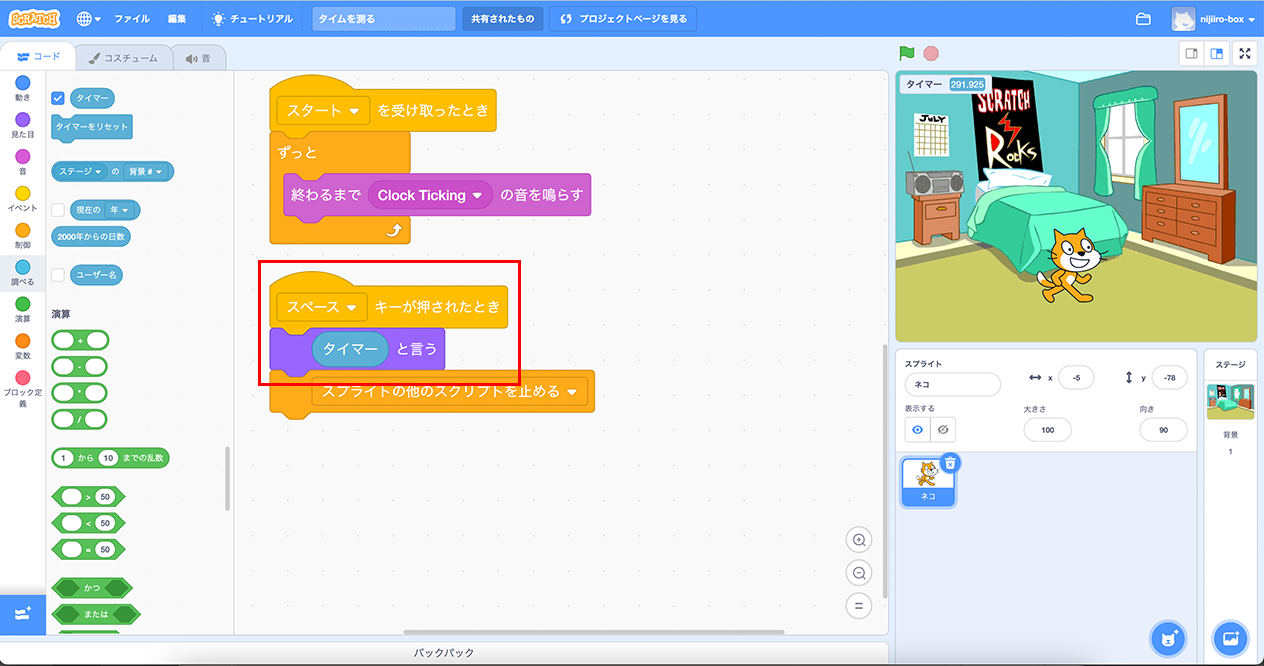Delete the ネコ sprite with trash icon
Image resolution: width=1264 pixels, height=666 pixels.
(950, 462)
